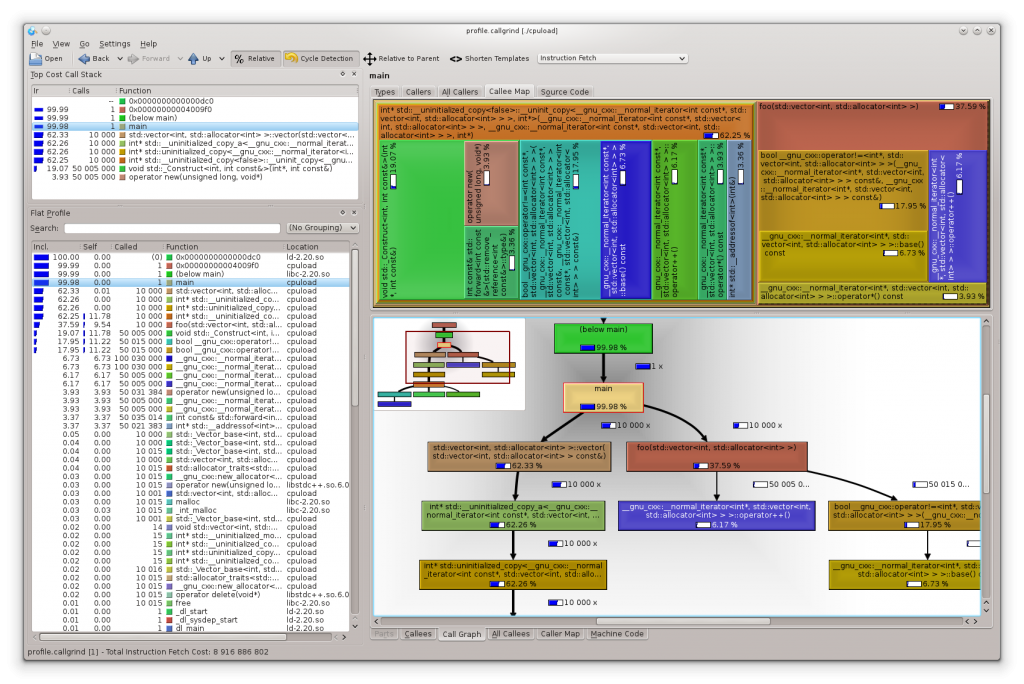This screenshot has width=1024, height=684.
Task: Switch to the Caller Map bottom tab
Action: 560,634
